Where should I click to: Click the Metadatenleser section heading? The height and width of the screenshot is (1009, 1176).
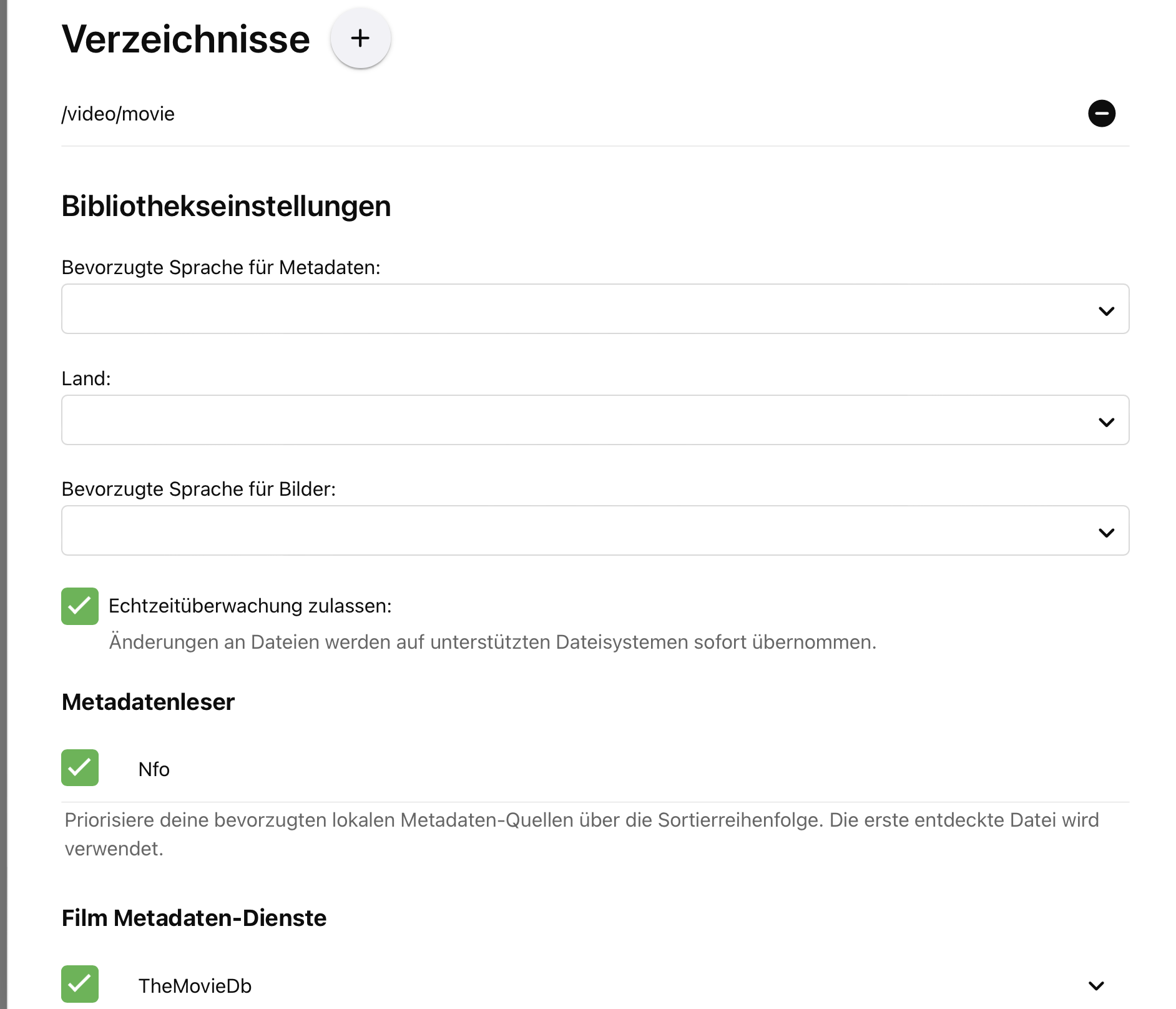pyautogui.click(x=148, y=702)
